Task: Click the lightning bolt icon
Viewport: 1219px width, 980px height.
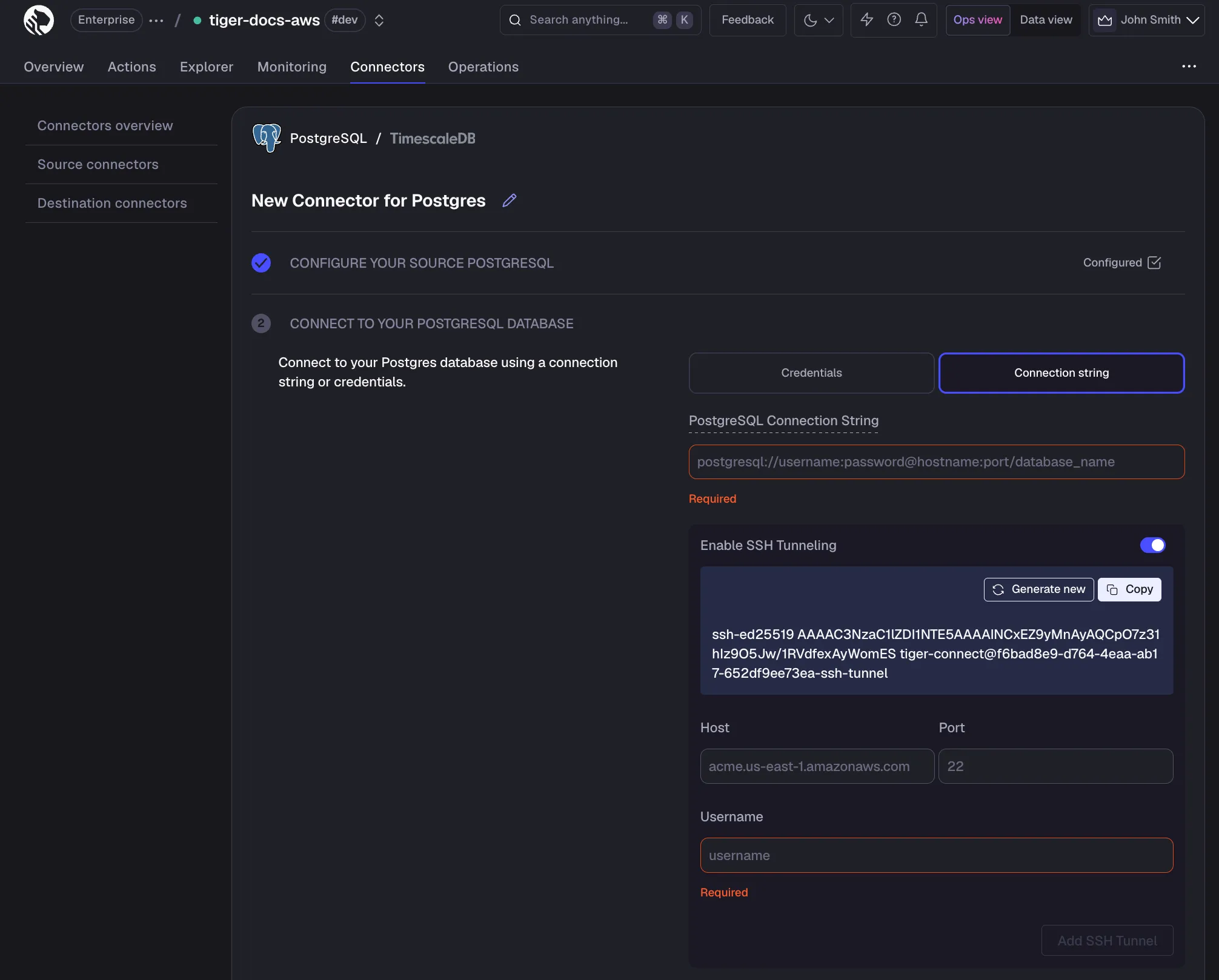Action: click(867, 20)
